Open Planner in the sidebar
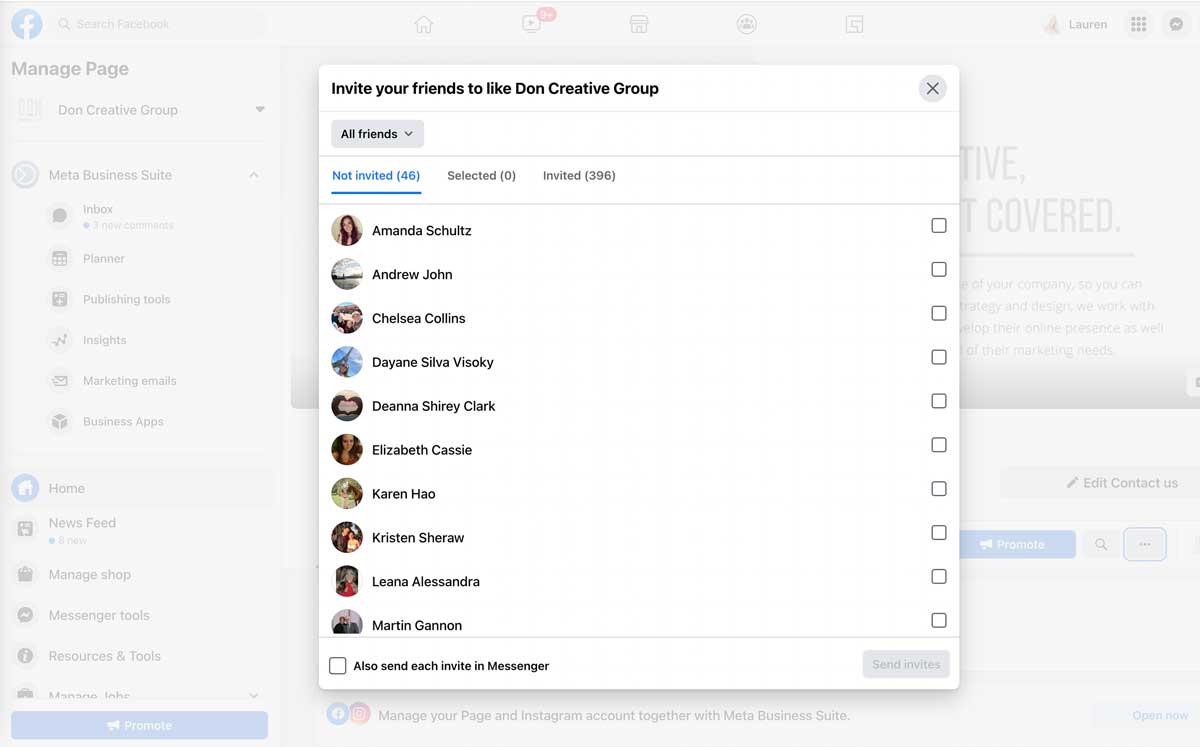This screenshot has width=1200, height=747. [x=104, y=258]
